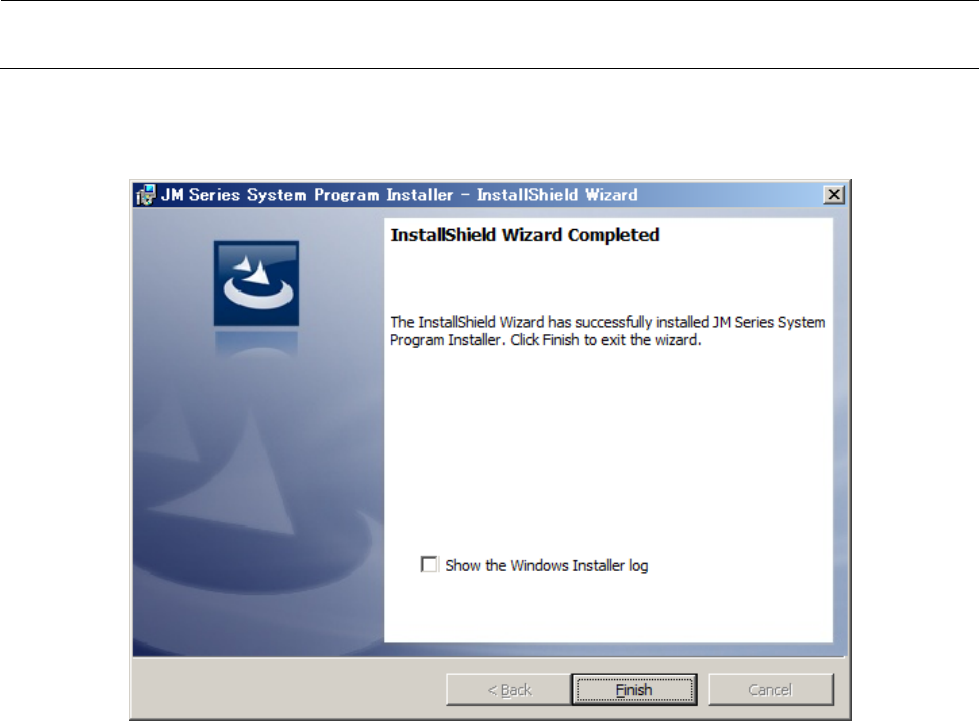This screenshot has width=979, height=721.
Task: Enable the Show the Windows Installer log checkbox
Action: pos(429,564)
